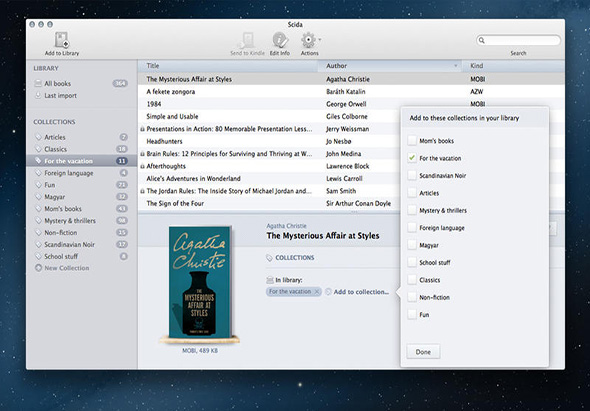Open the Foreign language sidebar collection
Screen dimensions: 590x411
click(81, 173)
